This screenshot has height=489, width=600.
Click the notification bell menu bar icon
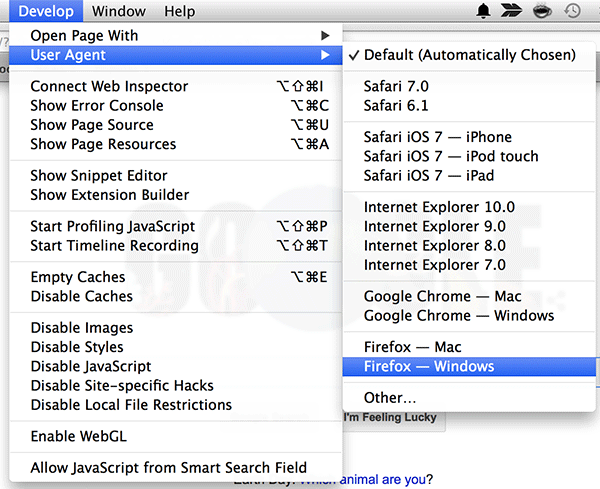point(484,12)
